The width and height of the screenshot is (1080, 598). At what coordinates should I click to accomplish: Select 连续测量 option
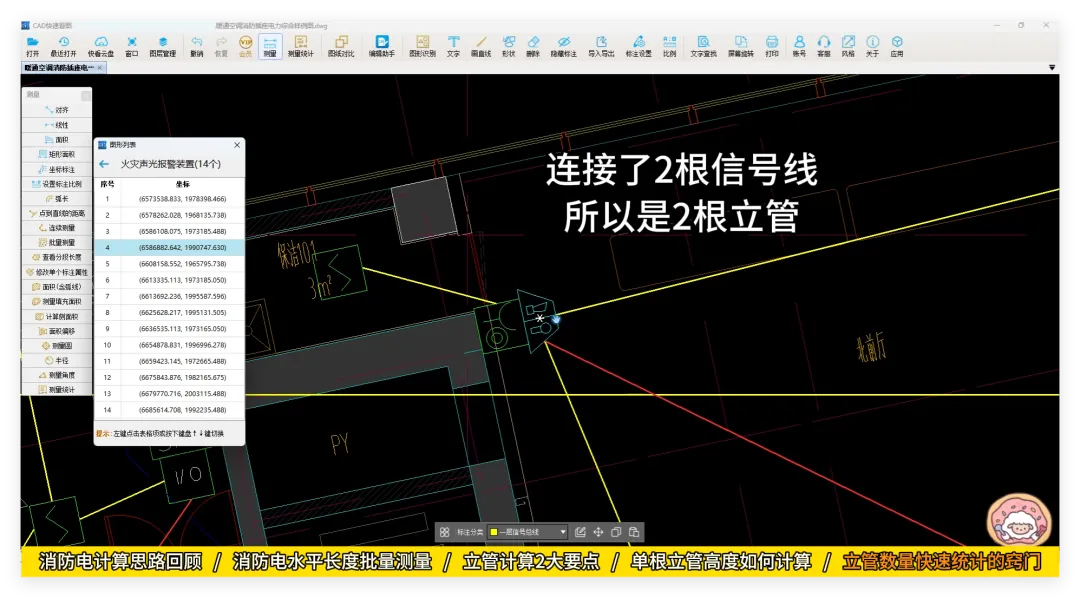(56, 228)
